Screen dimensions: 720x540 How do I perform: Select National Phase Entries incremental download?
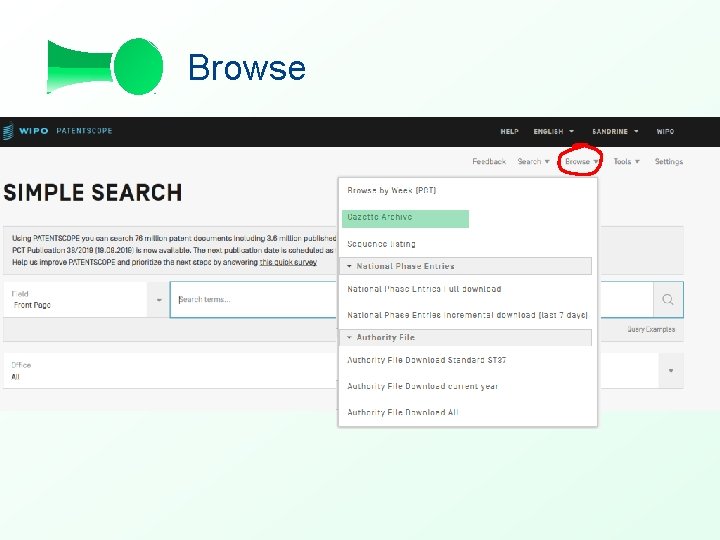point(467,315)
